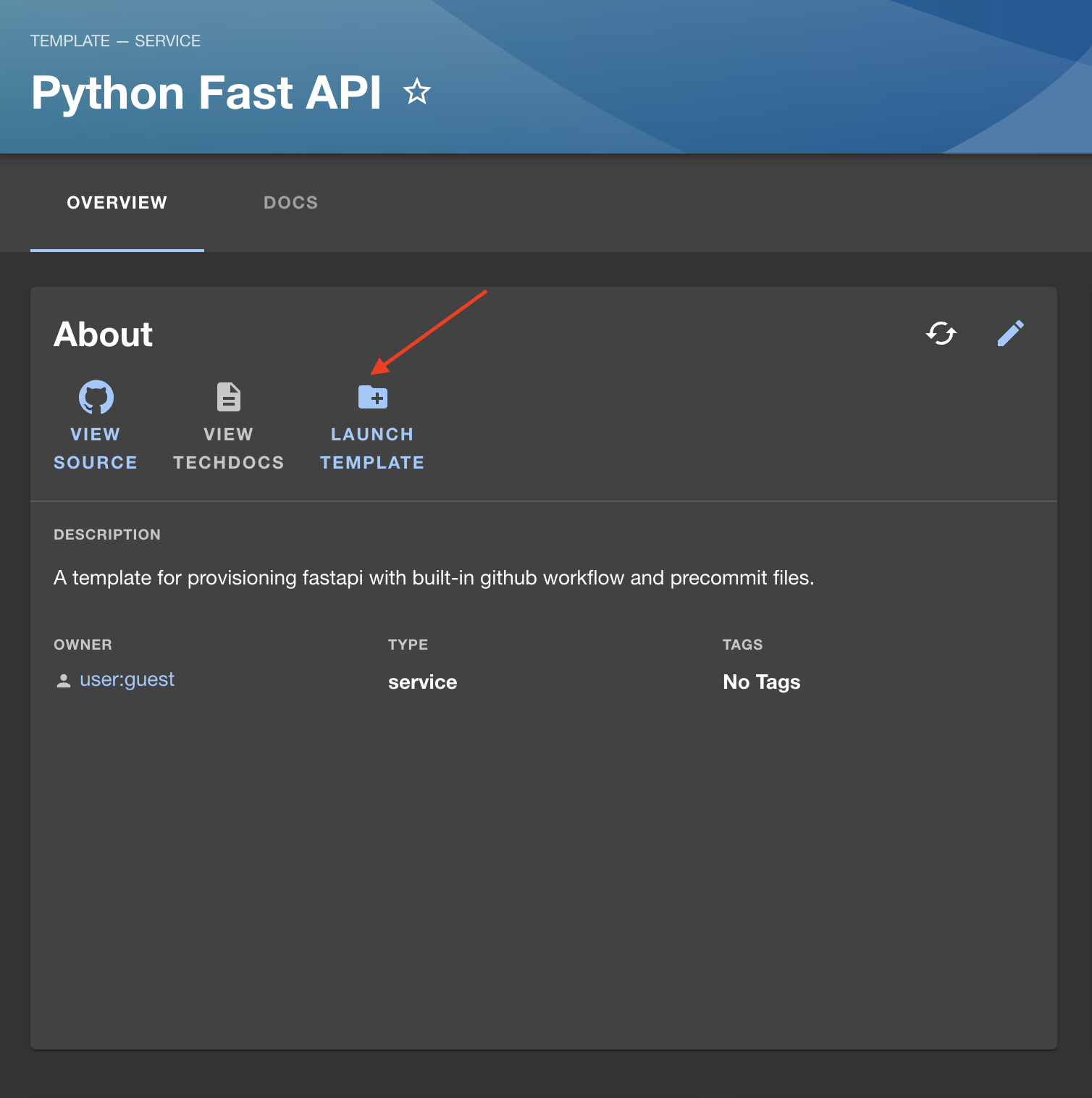Click the Python Fast API page title

click(206, 93)
